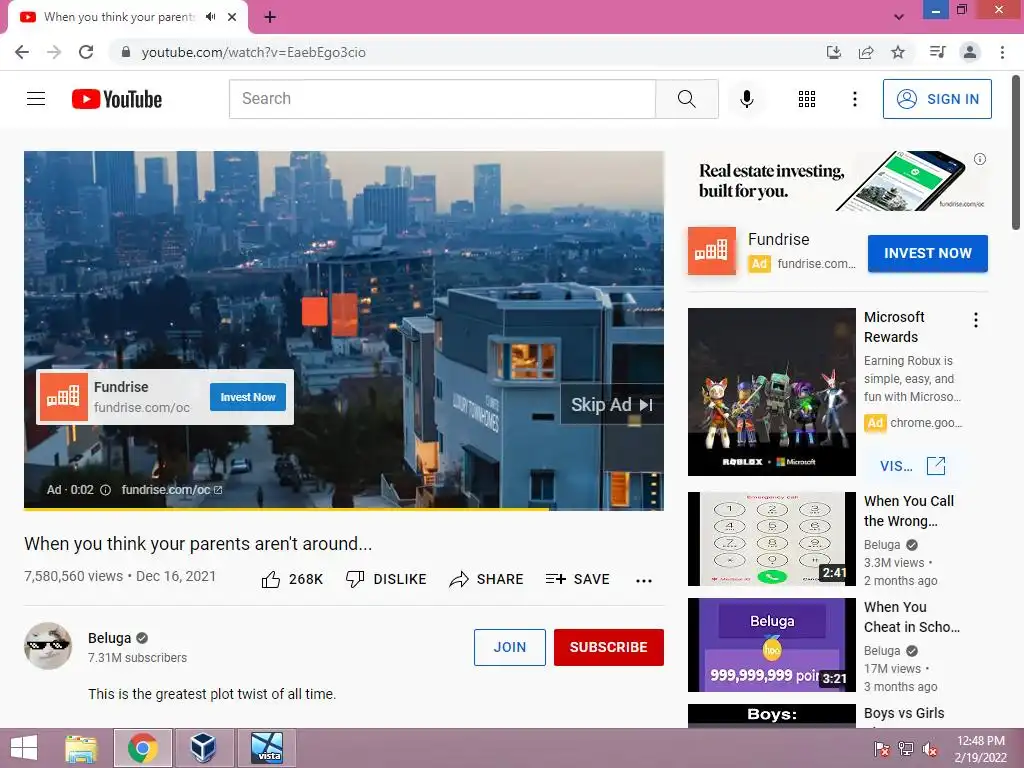This screenshot has height=768, width=1024.
Task: Skip the ad
Action: pyautogui.click(x=612, y=405)
